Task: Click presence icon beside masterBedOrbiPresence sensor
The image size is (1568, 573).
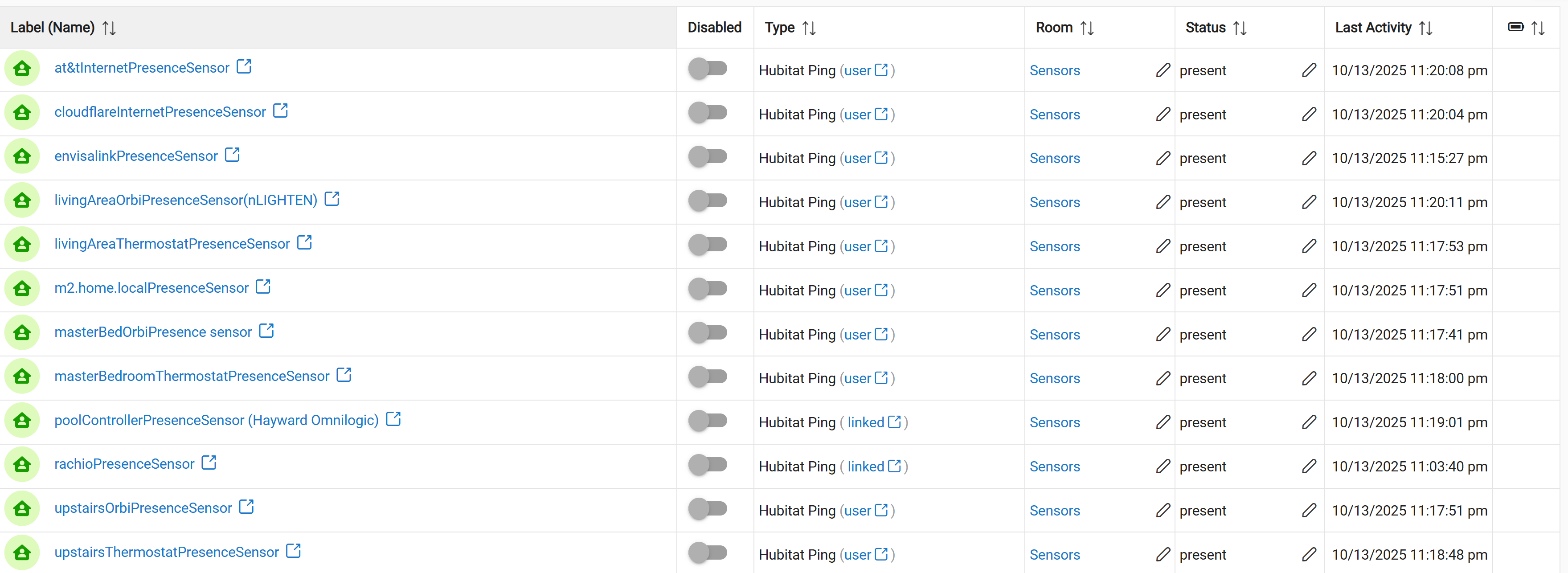Action: 22,332
